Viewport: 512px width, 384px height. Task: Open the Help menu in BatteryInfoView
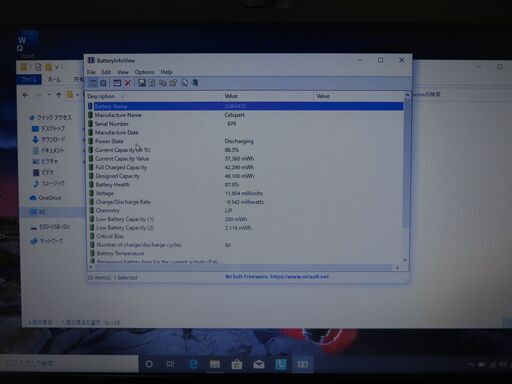point(166,72)
